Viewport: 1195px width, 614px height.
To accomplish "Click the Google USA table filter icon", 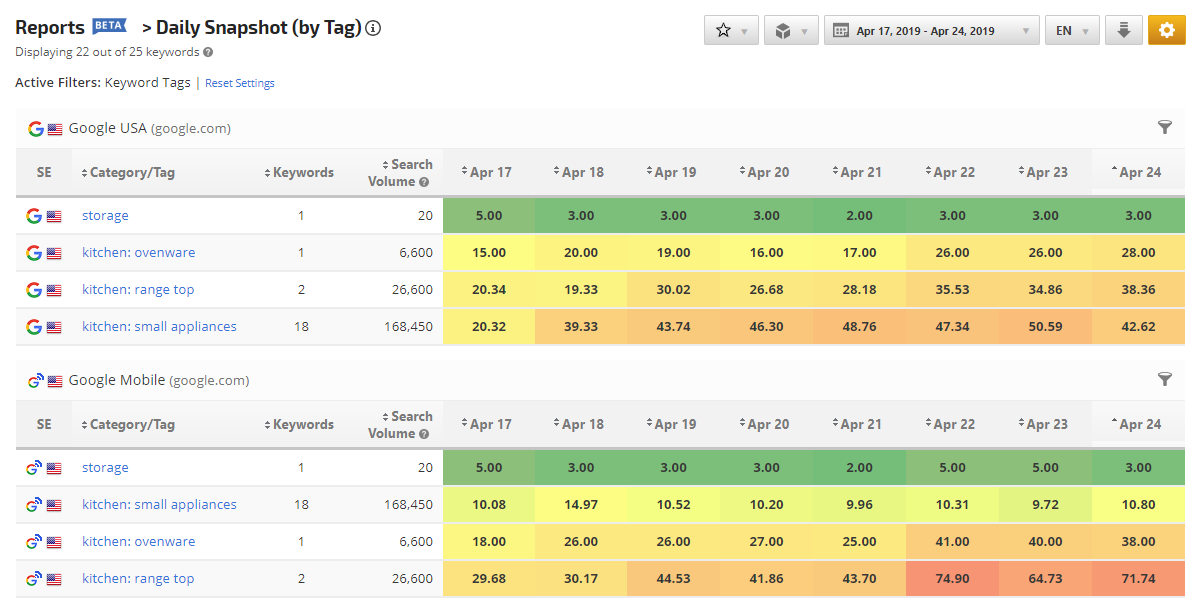I will point(1165,127).
